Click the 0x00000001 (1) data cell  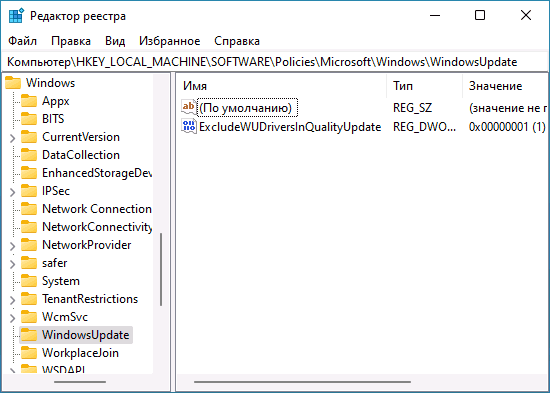tap(507, 127)
